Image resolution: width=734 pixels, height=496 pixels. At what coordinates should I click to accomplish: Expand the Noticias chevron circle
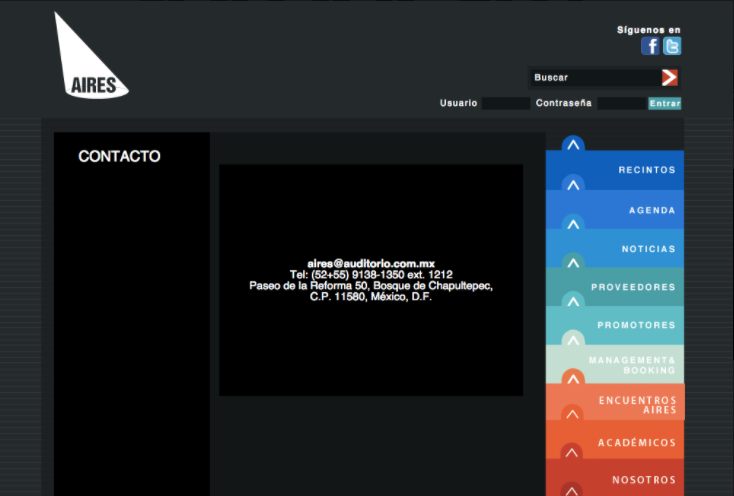pos(573,223)
